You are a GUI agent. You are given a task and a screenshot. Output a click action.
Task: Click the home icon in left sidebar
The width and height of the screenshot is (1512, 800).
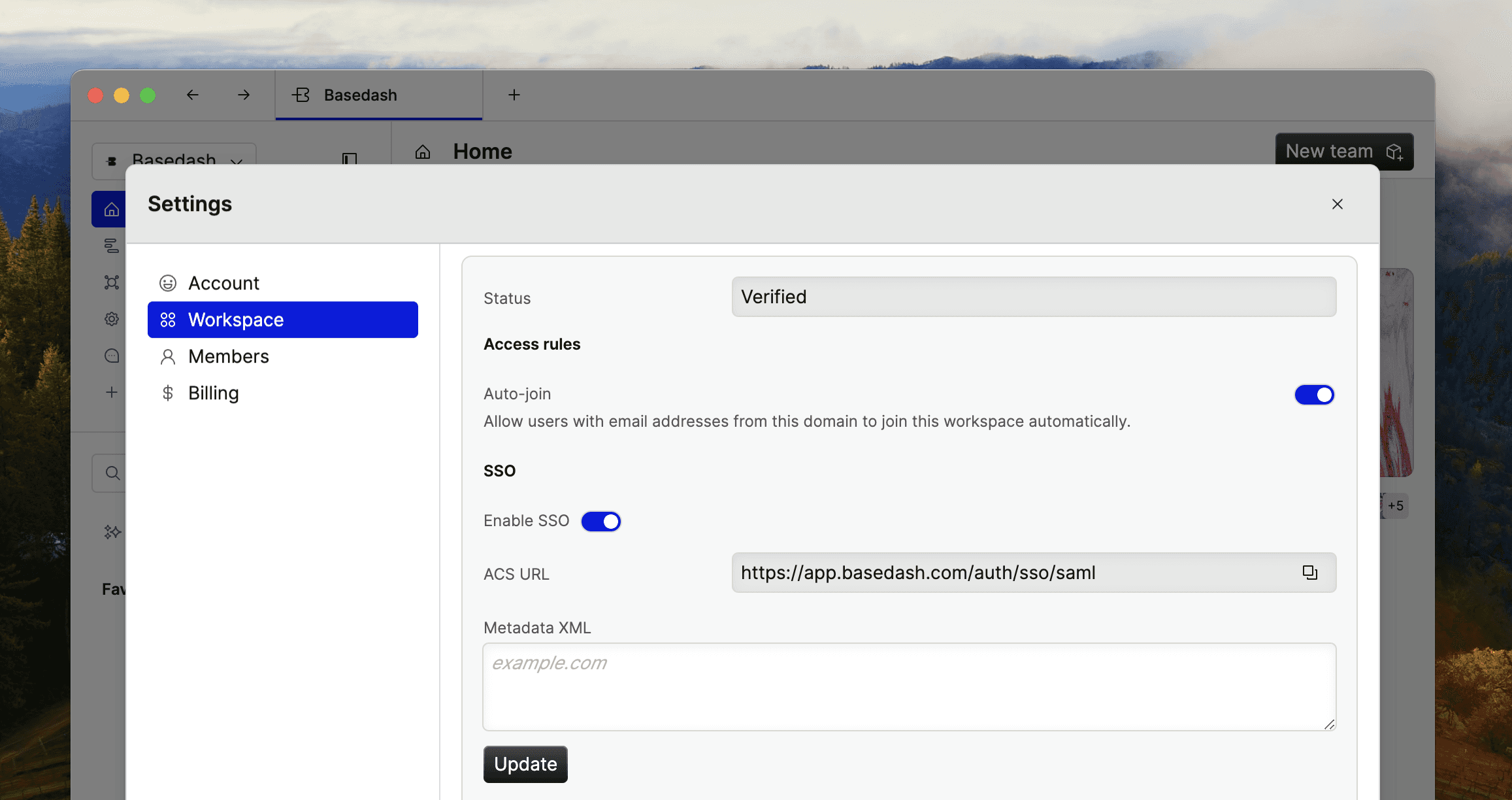click(111, 209)
